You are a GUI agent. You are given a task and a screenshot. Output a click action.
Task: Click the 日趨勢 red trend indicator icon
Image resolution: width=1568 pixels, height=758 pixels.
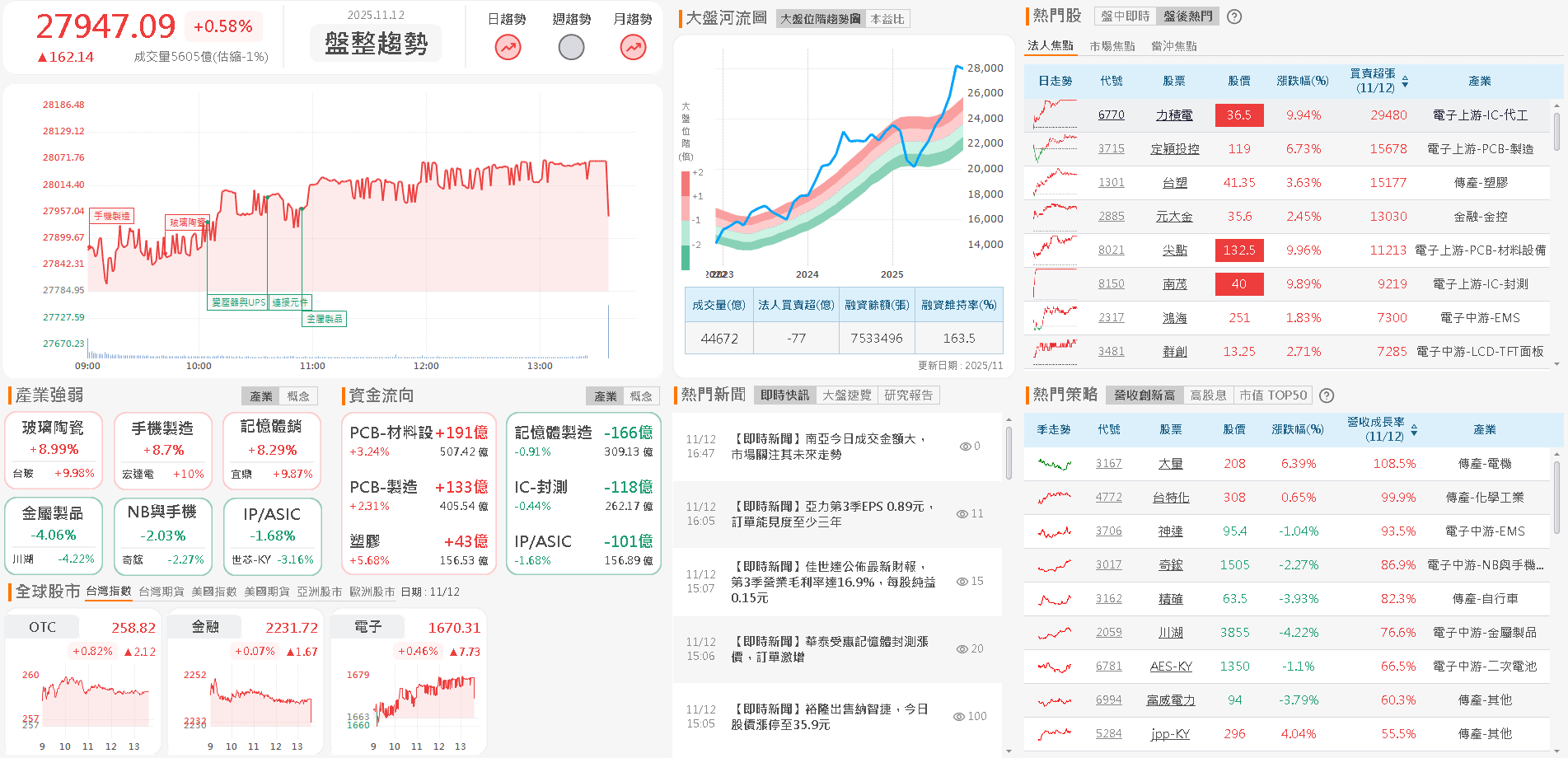(507, 47)
